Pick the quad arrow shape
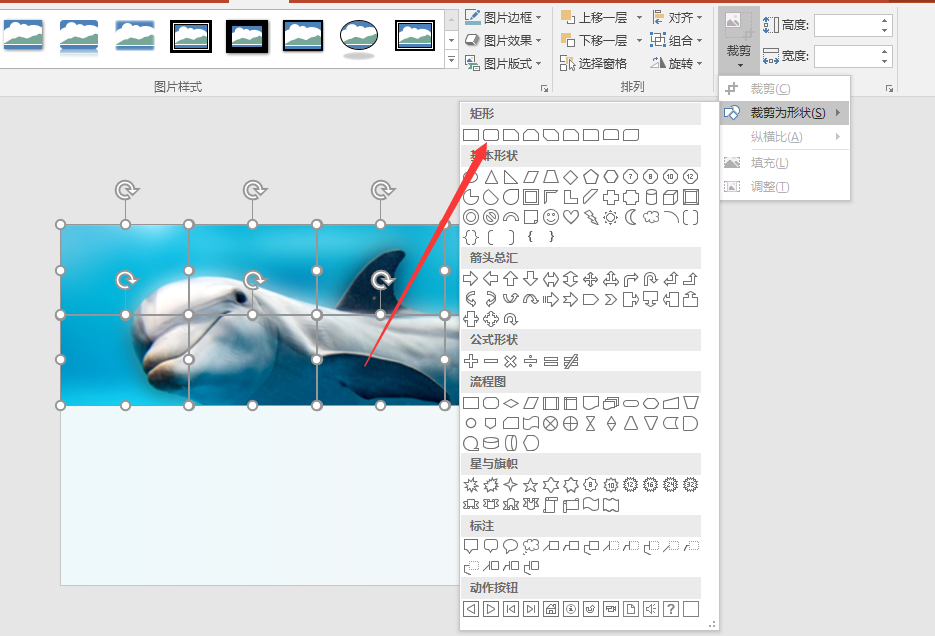 (x=591, y=279)
